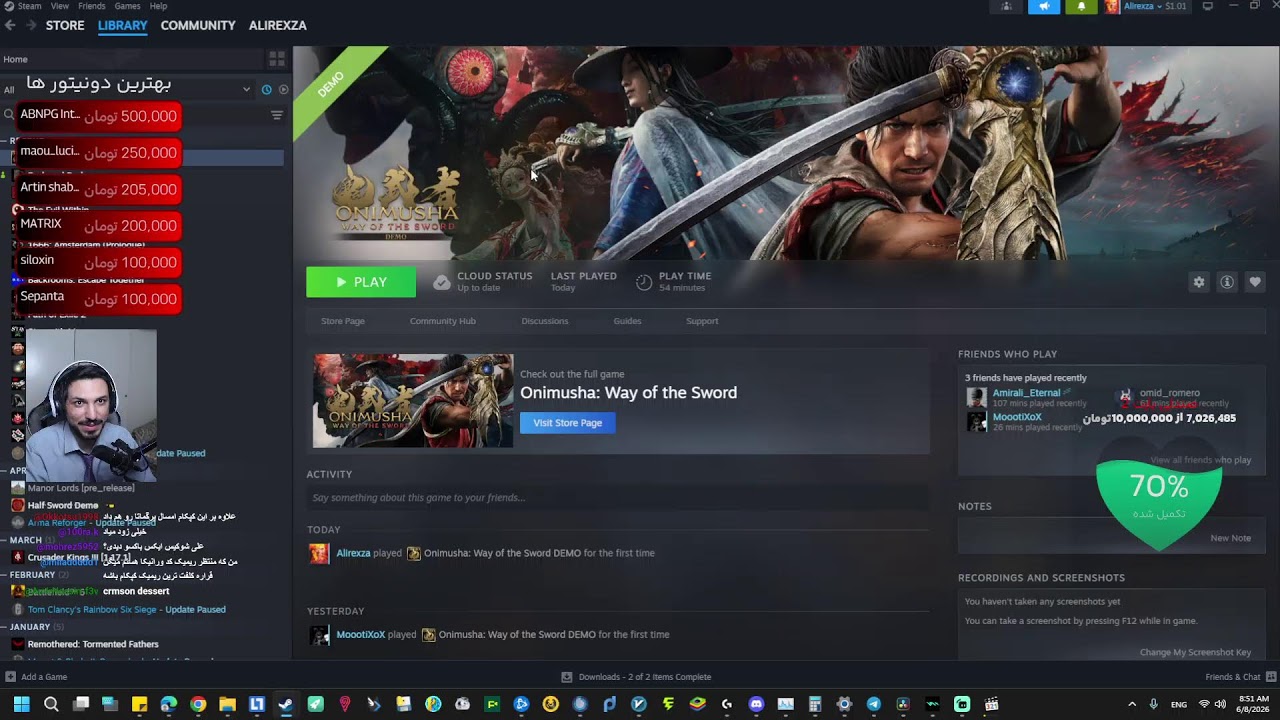Viewport: 1280px width, 720px height.
Task: Open notifications bell icon
Action: pyautogui.click(x=1081, y=7)
